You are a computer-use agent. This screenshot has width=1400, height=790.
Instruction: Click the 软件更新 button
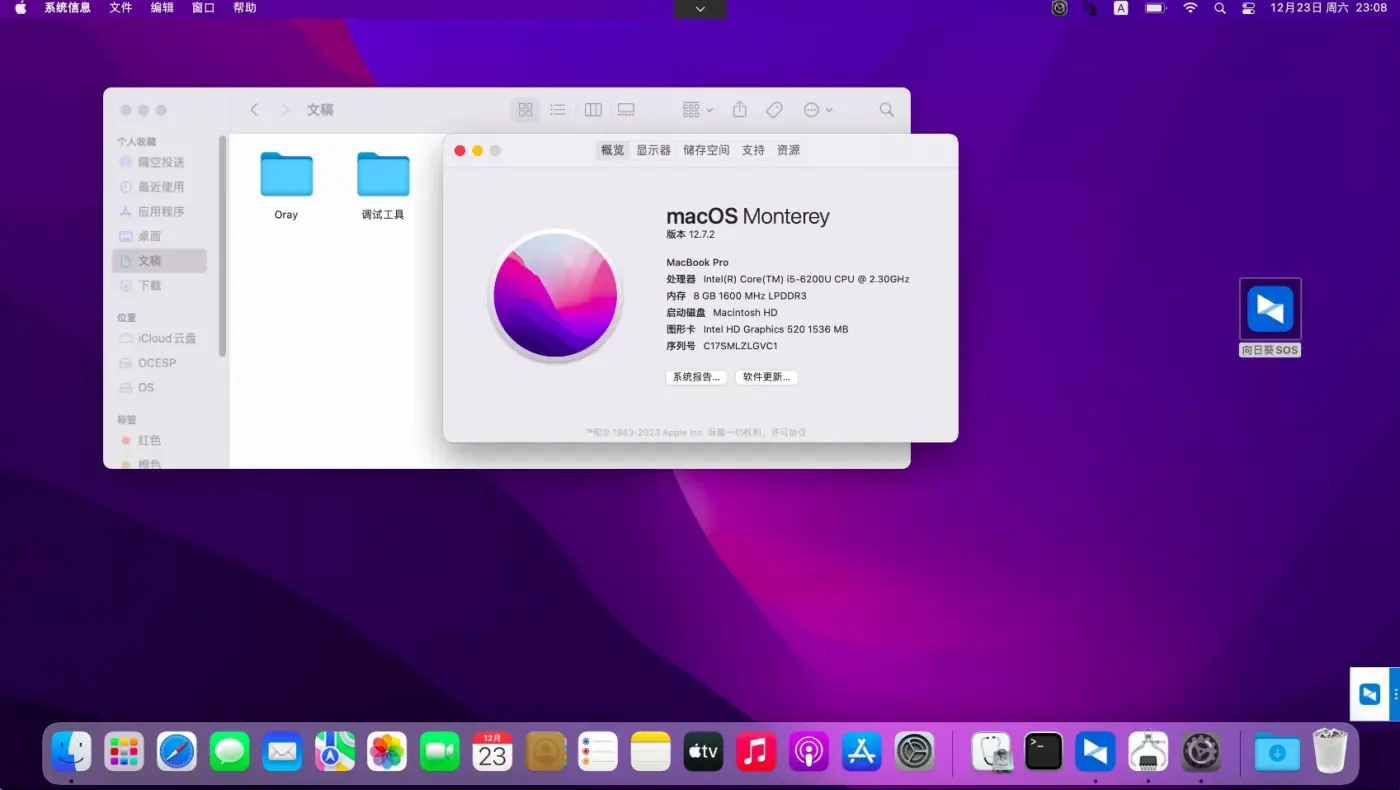pos(766,377)
